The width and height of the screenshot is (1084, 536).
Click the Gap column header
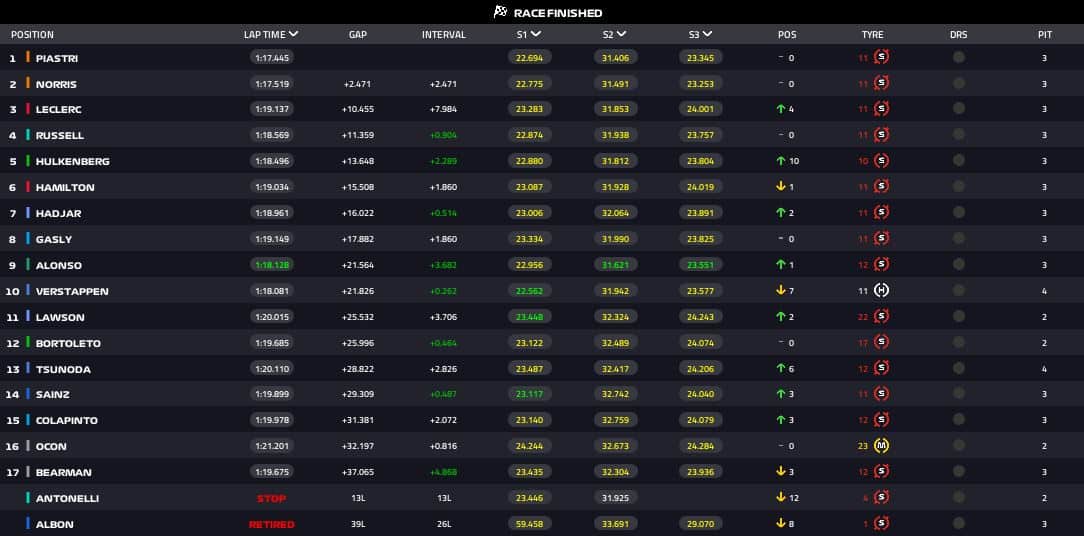point(357,35)
